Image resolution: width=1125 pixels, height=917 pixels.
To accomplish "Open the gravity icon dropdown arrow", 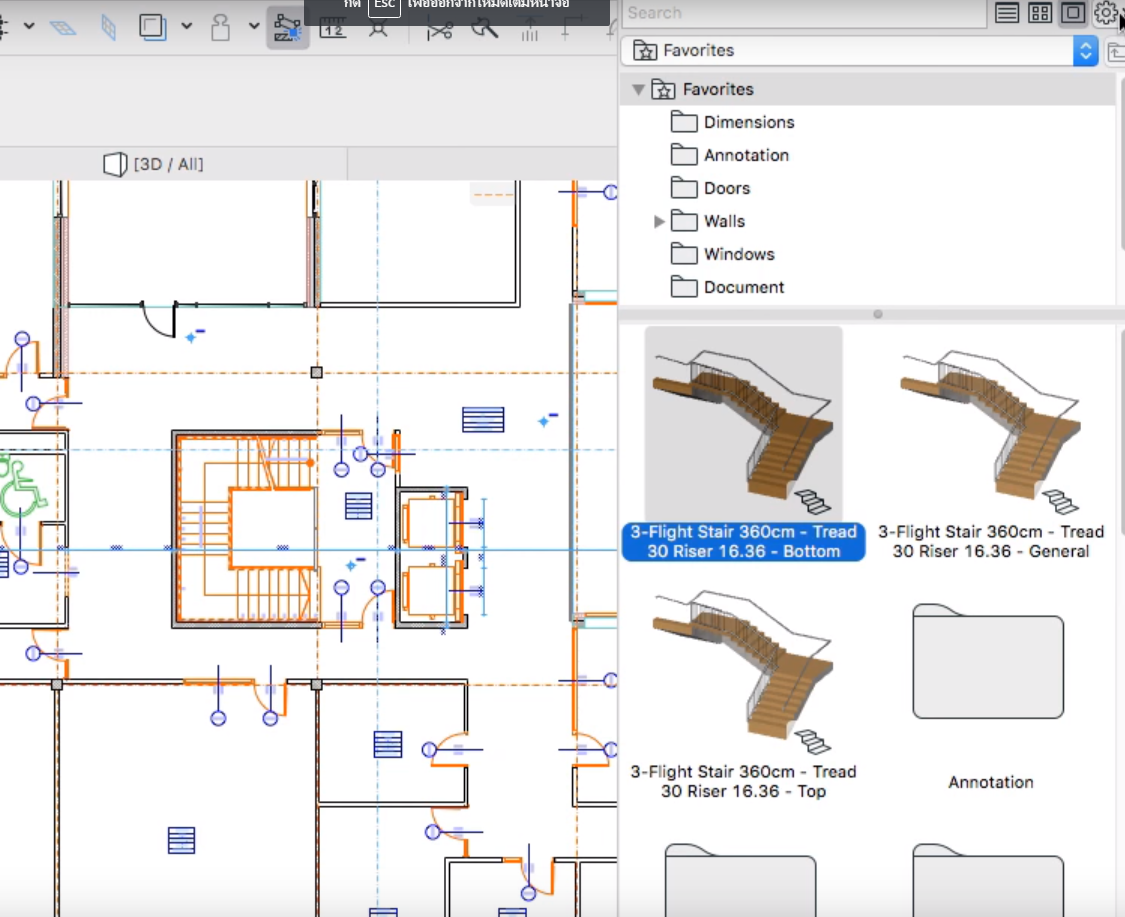I will tap(253, 27).
